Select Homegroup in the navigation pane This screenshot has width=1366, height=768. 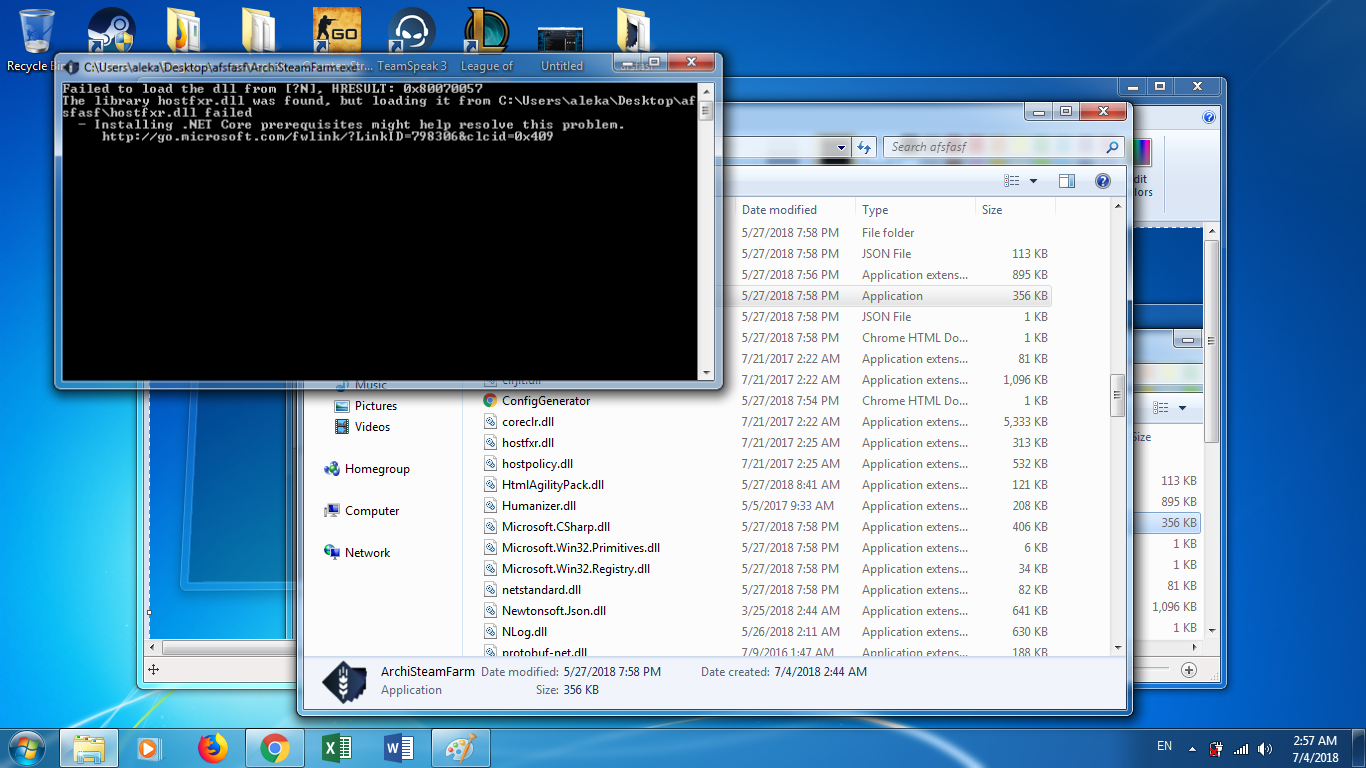(x=367, y=469)
